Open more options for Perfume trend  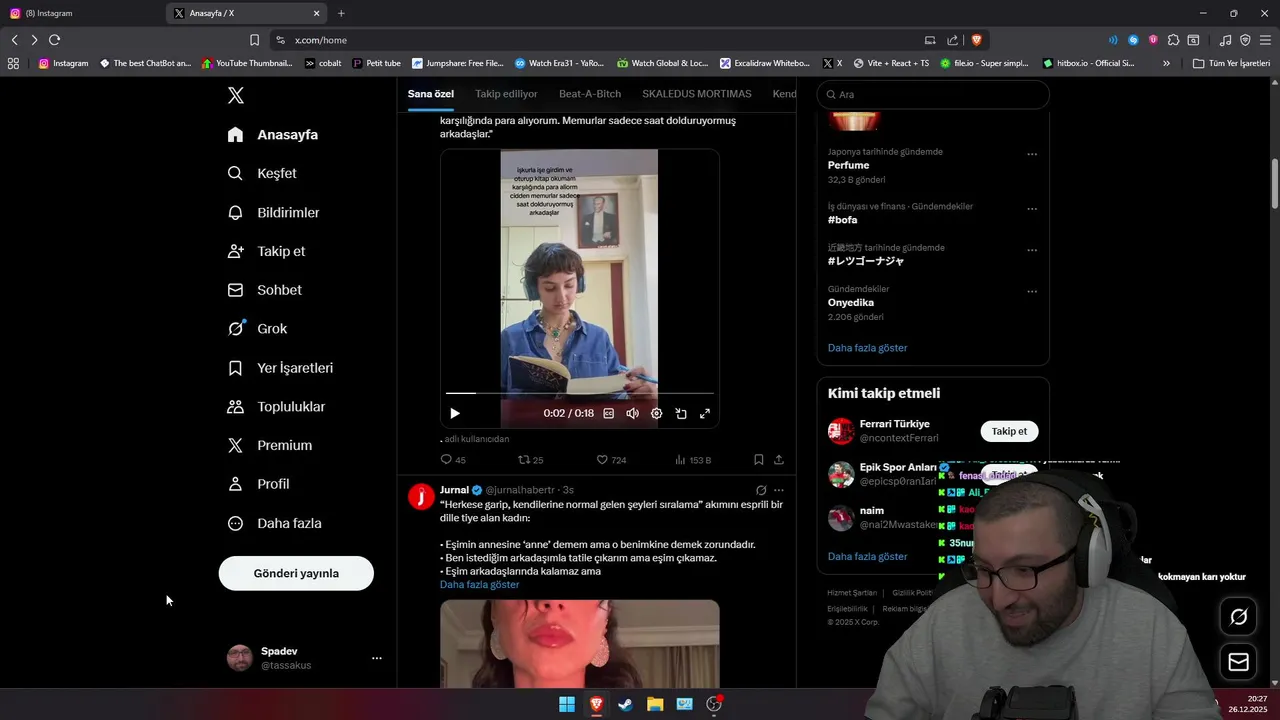tap(1032, 155)
